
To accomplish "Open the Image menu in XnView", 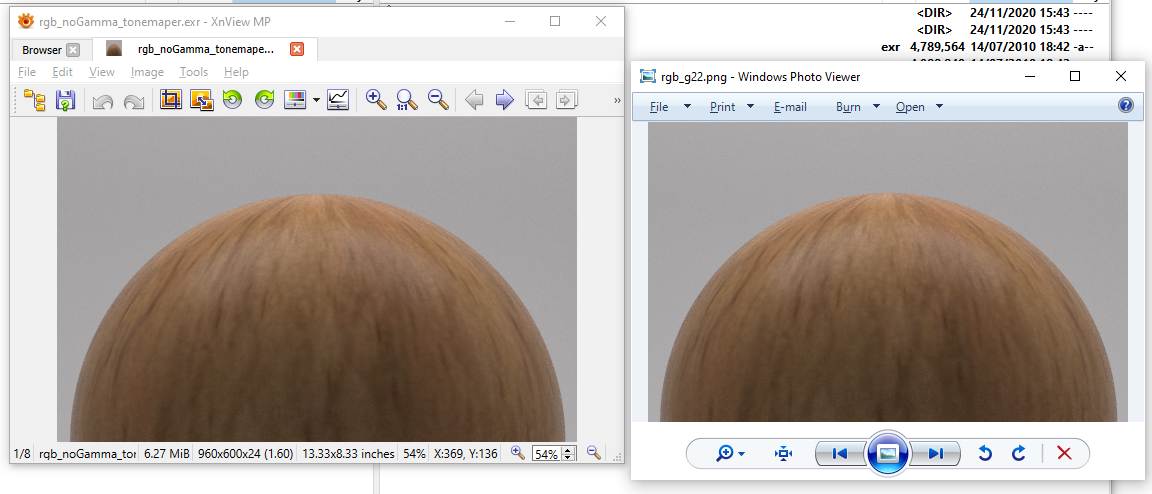I will point(147,72).
